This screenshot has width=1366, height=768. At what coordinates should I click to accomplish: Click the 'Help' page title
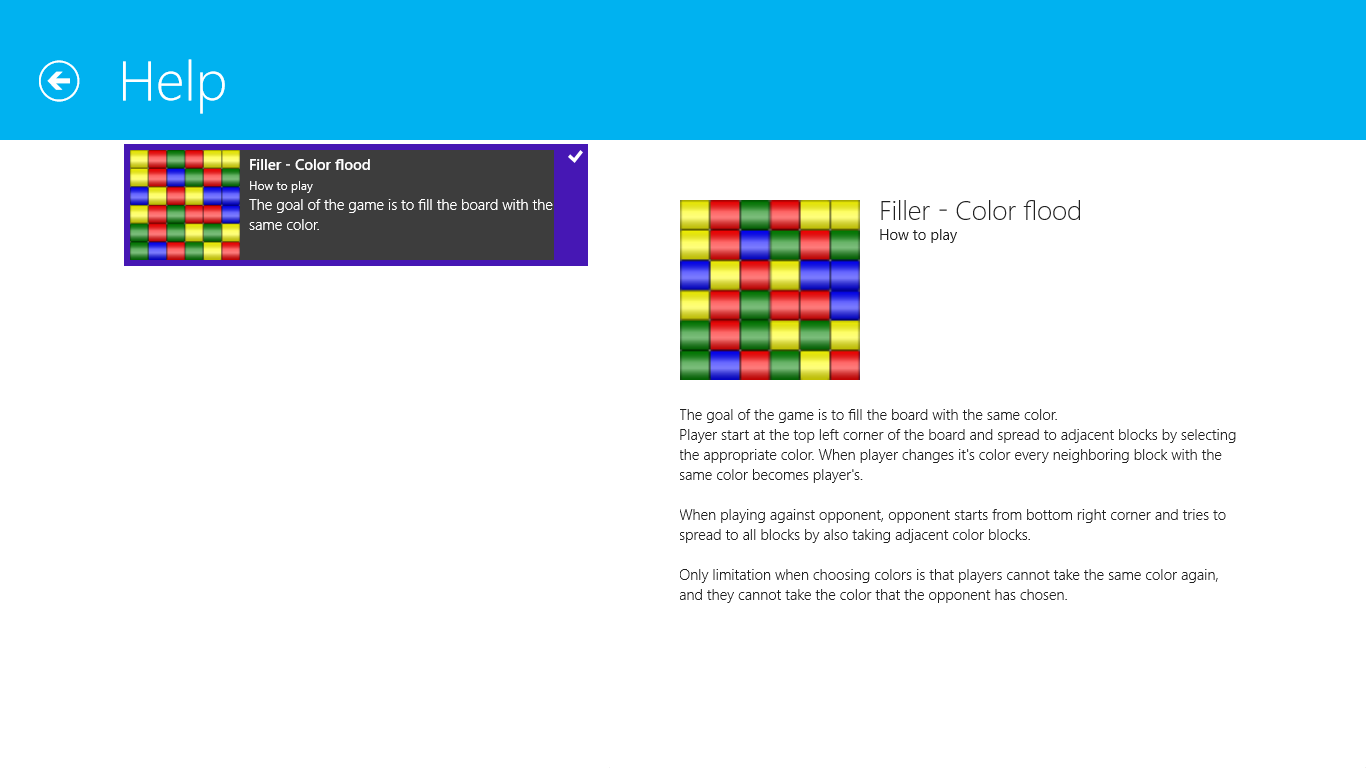[x=173, y=81]
